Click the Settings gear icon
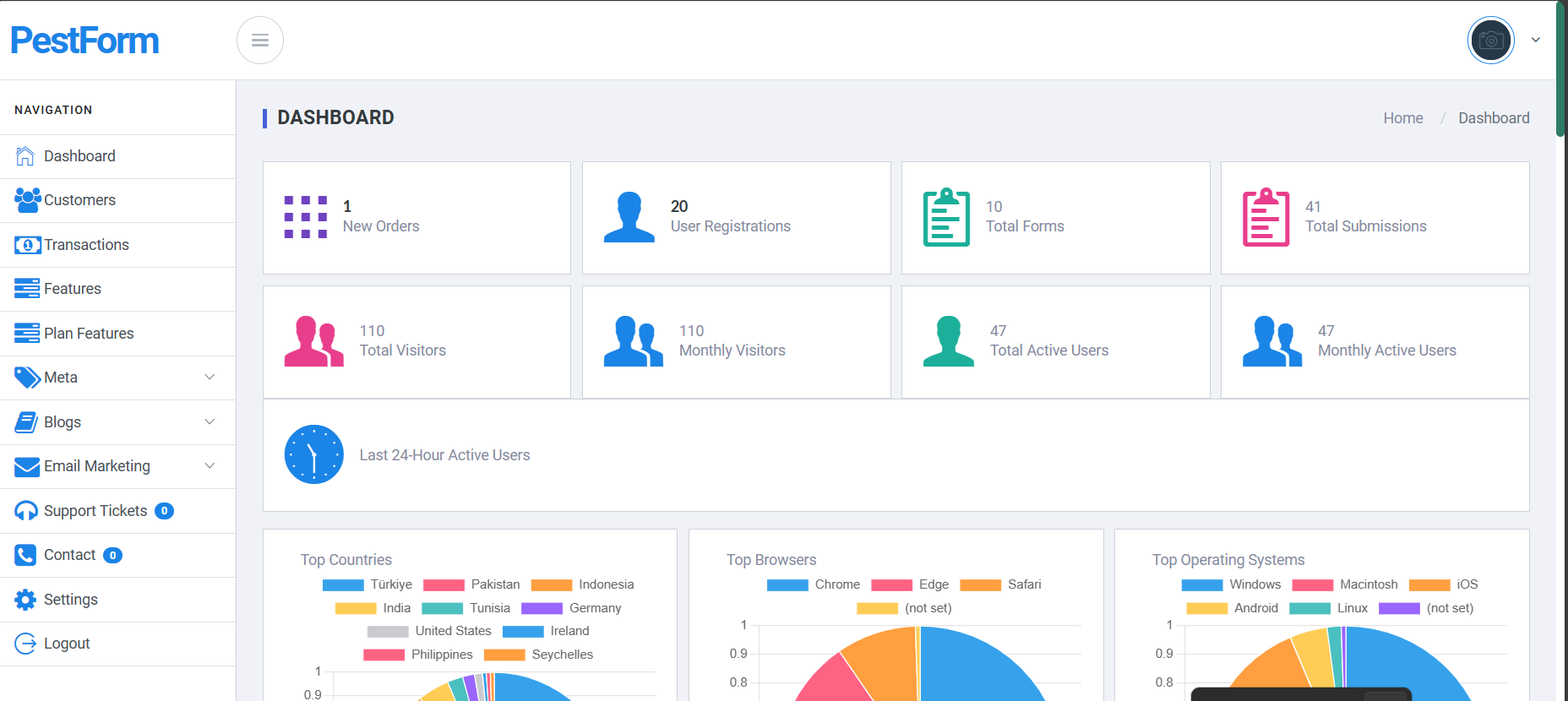 [25, 600]
